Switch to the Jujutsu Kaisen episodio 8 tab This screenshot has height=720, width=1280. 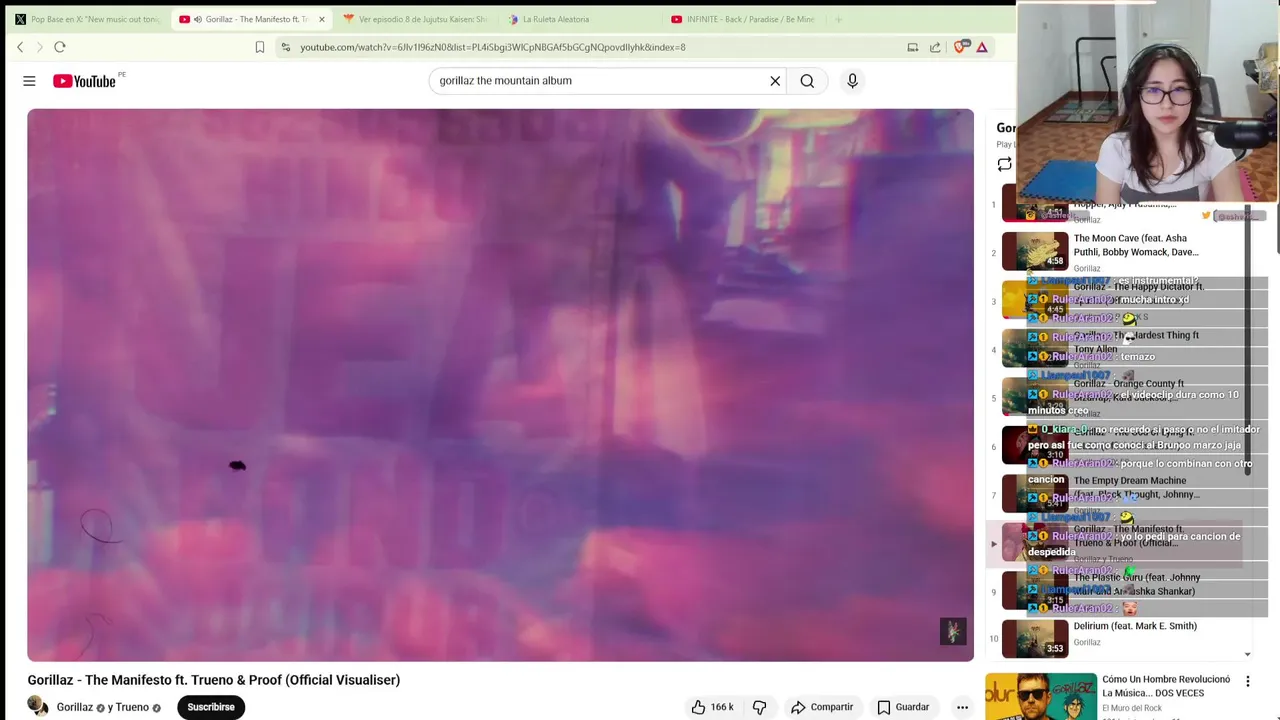(x=415, y=19)
